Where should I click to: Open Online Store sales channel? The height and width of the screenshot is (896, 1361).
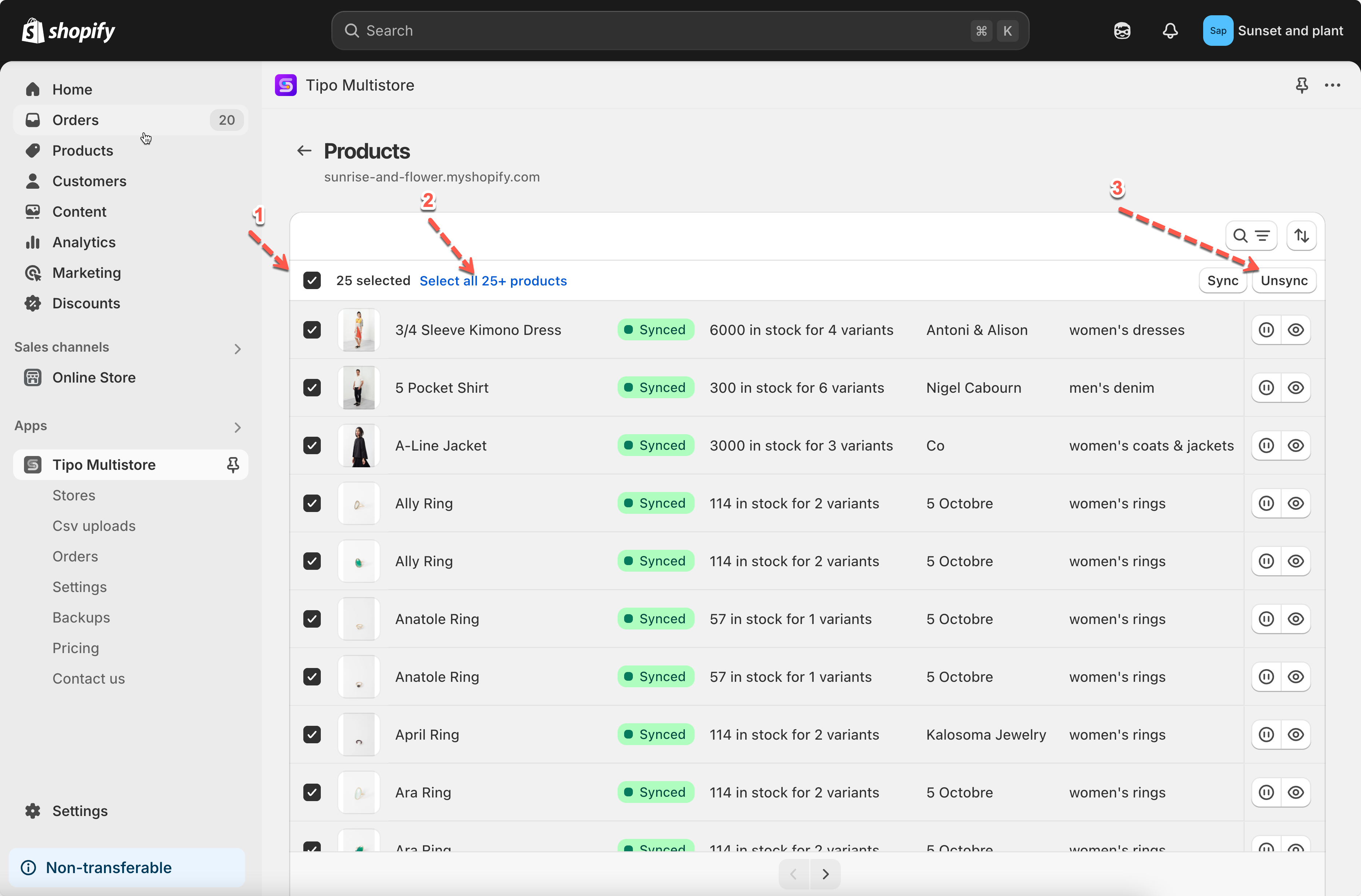click(x=130, y=377)
